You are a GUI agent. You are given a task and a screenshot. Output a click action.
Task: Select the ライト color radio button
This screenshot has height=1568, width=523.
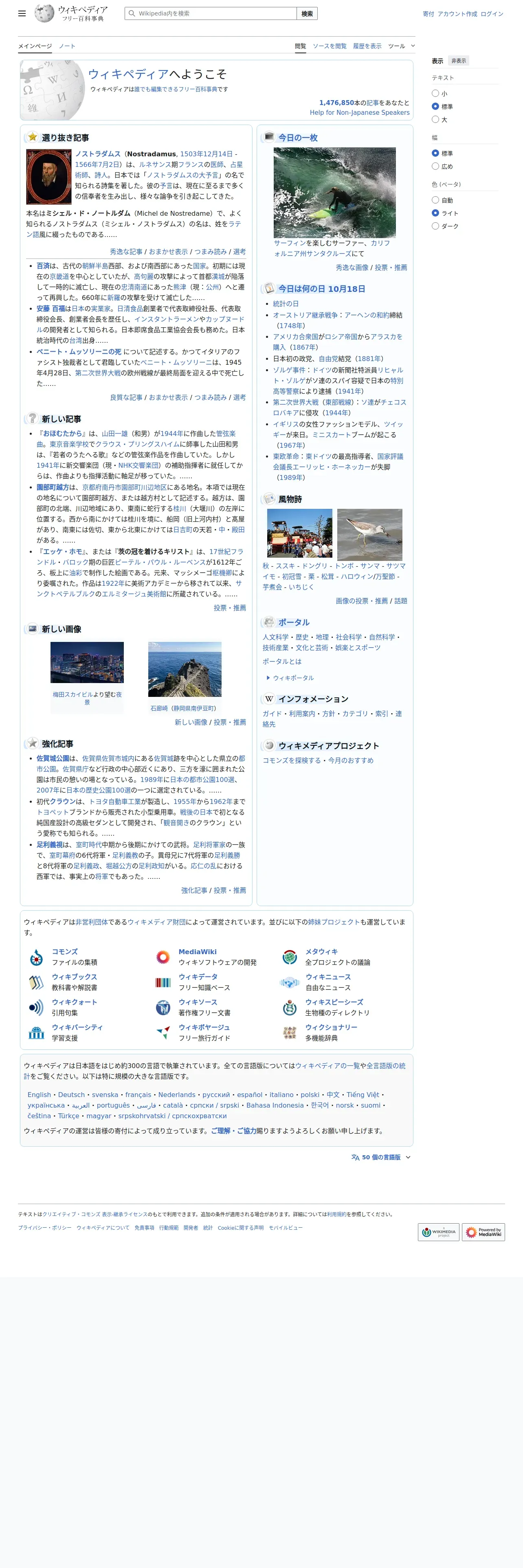pos(435,212)
